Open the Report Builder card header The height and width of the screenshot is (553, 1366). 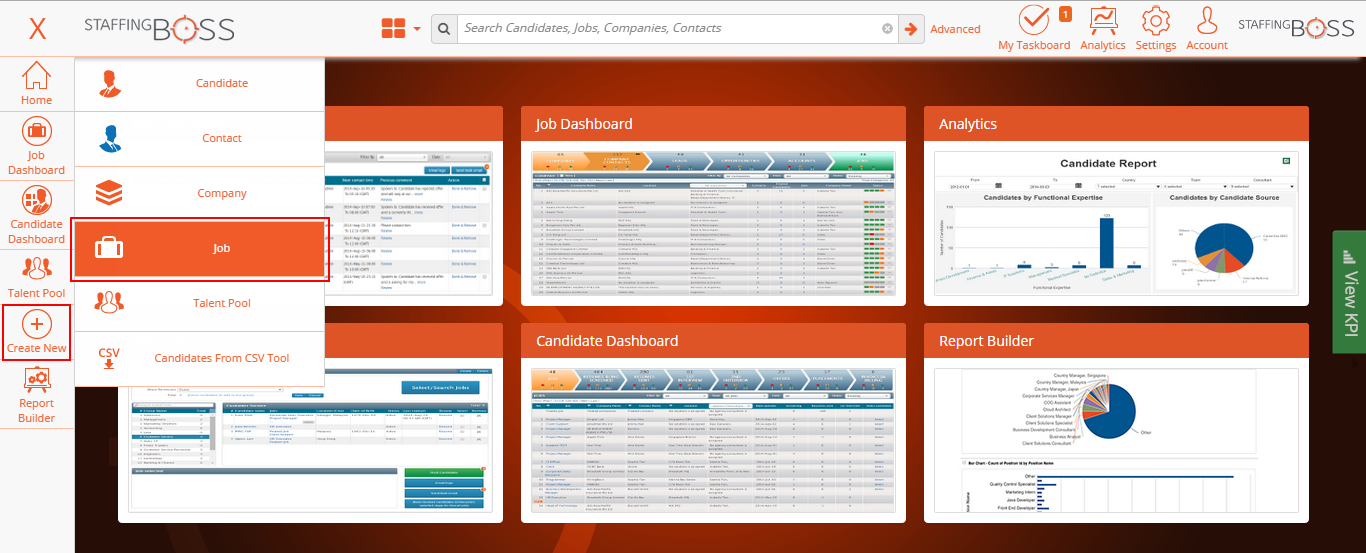[x=1116, y=341]
